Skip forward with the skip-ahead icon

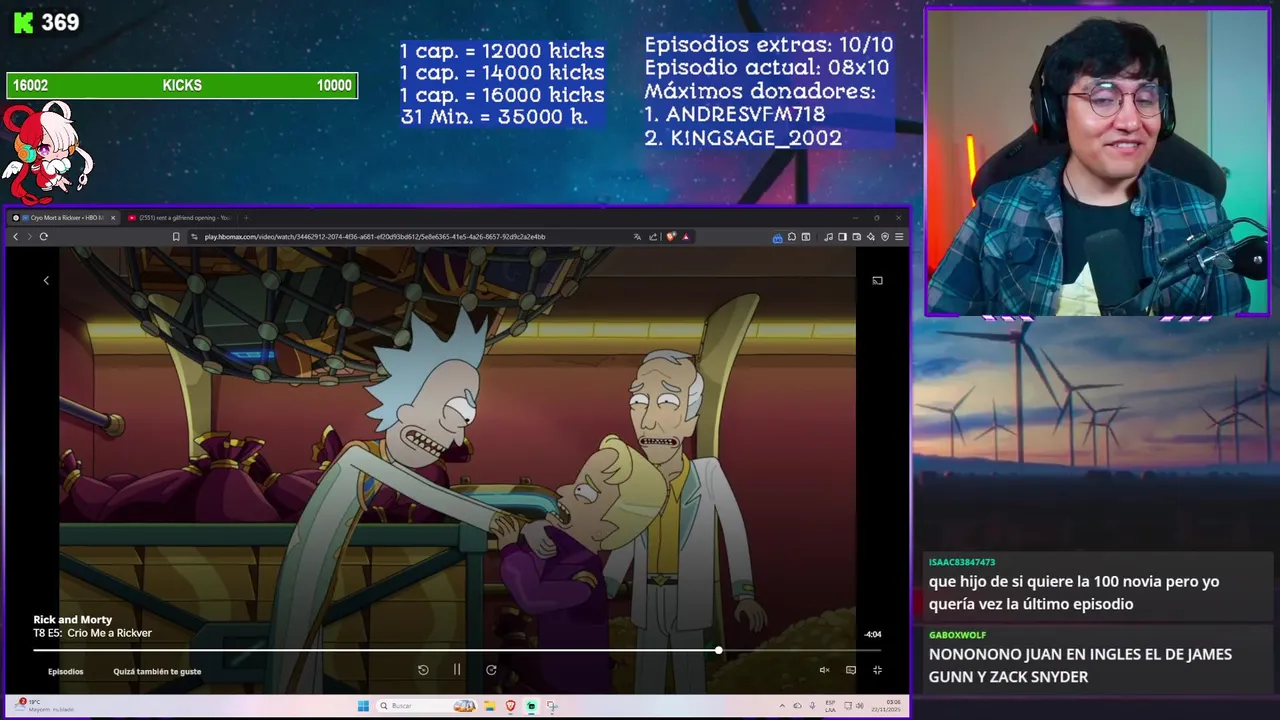click(x=491, y=670)
